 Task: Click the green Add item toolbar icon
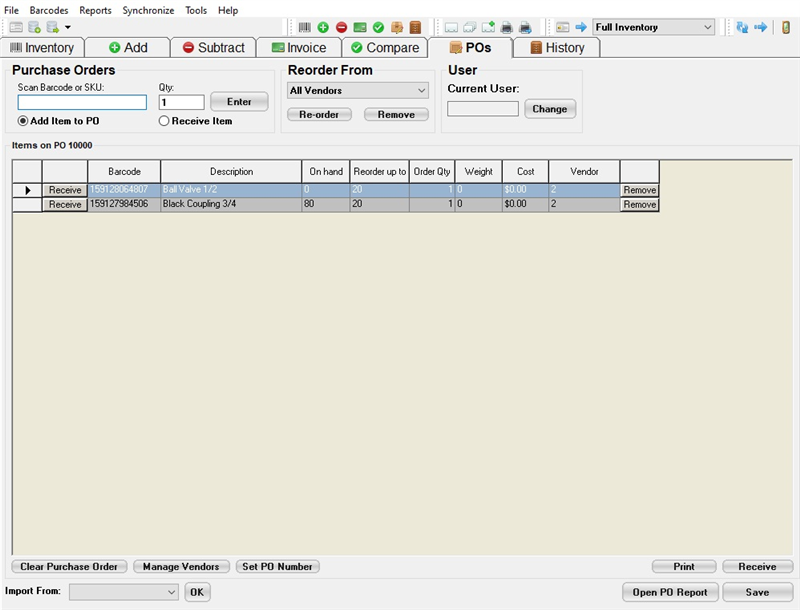point(322,27)
